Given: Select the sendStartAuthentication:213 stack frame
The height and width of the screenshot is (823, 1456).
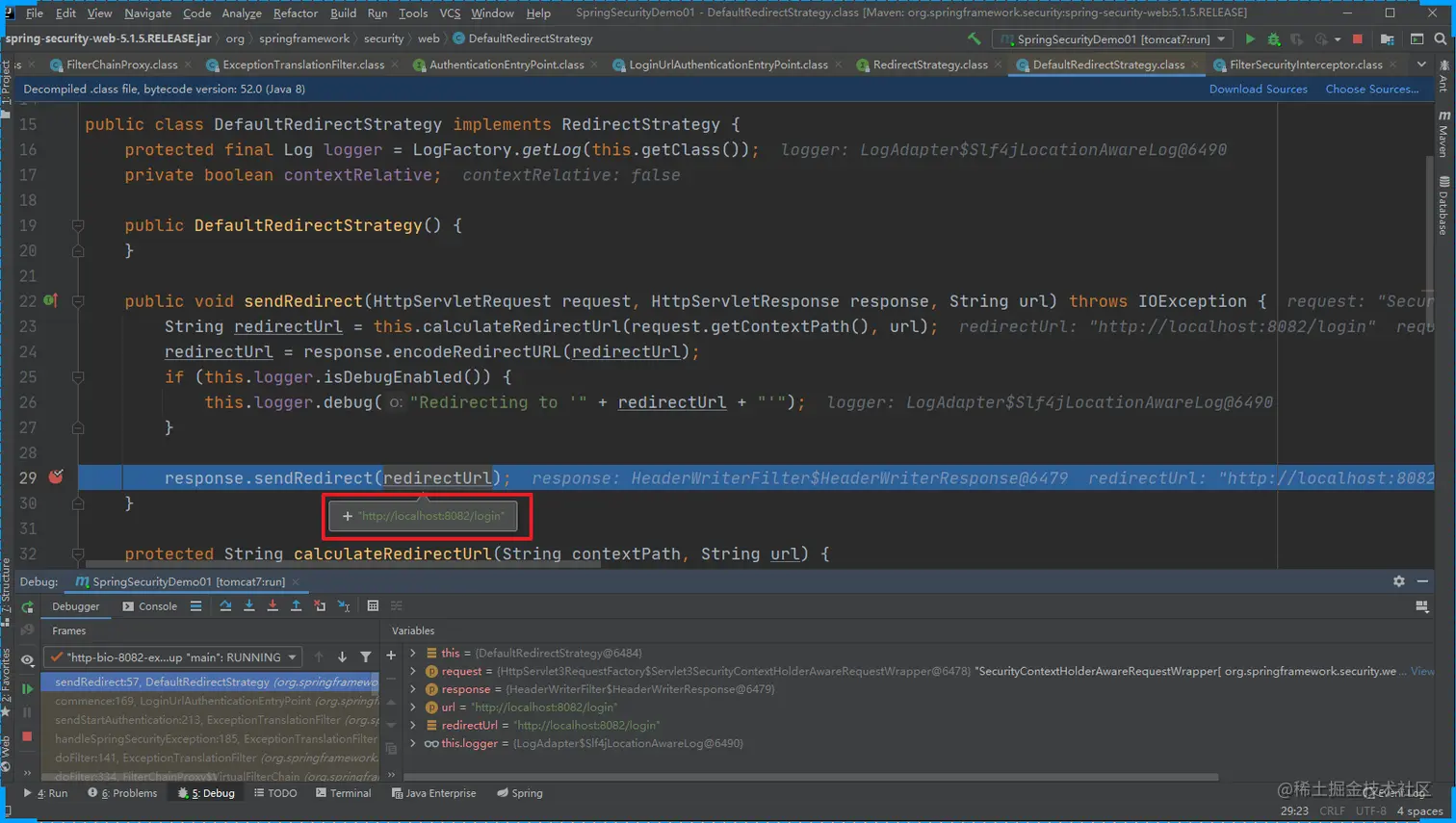Looking at the screenshot, I should 211,720.
